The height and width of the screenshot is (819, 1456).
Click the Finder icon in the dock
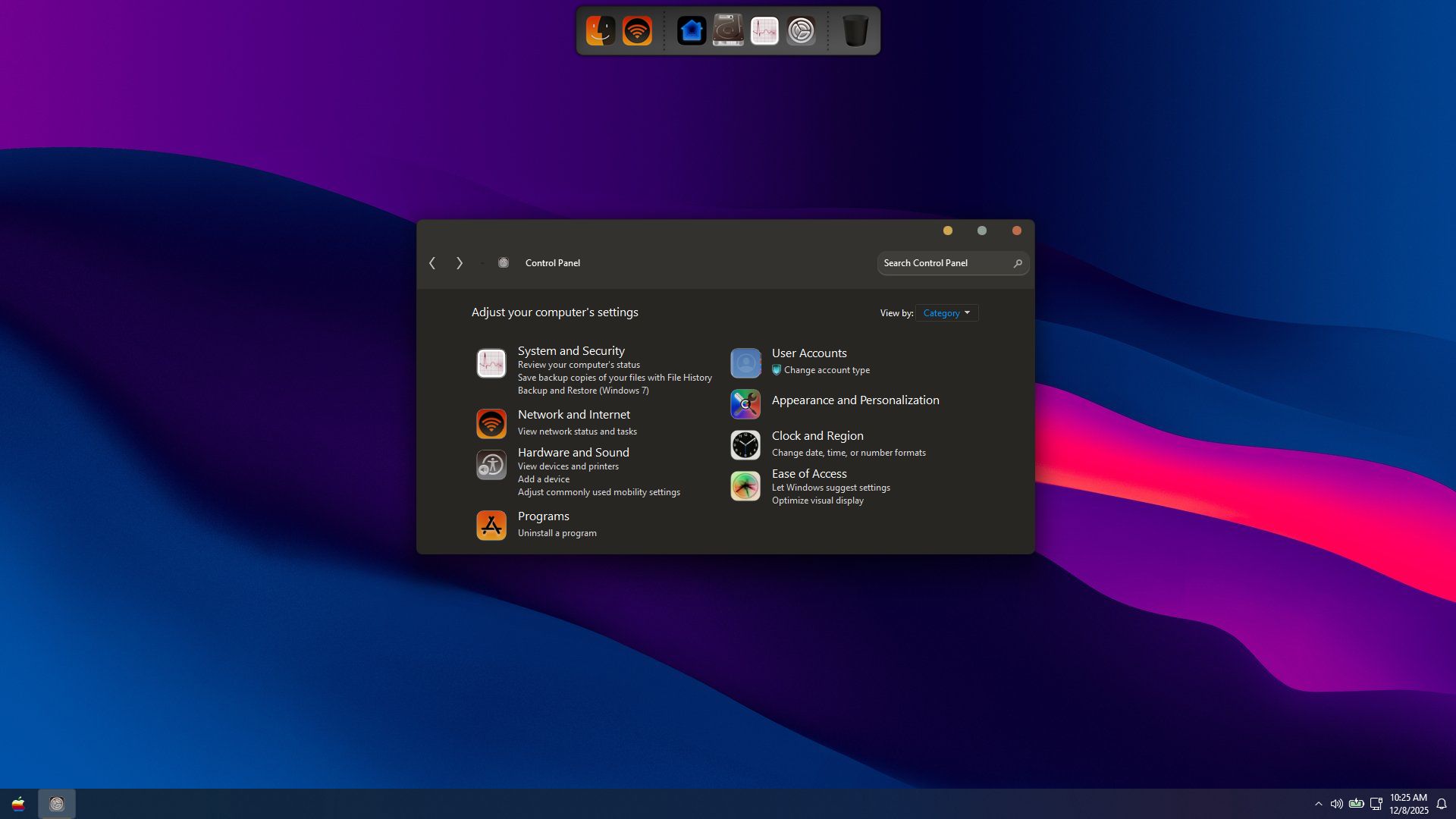pyautogui.click(x=600, y=31)
